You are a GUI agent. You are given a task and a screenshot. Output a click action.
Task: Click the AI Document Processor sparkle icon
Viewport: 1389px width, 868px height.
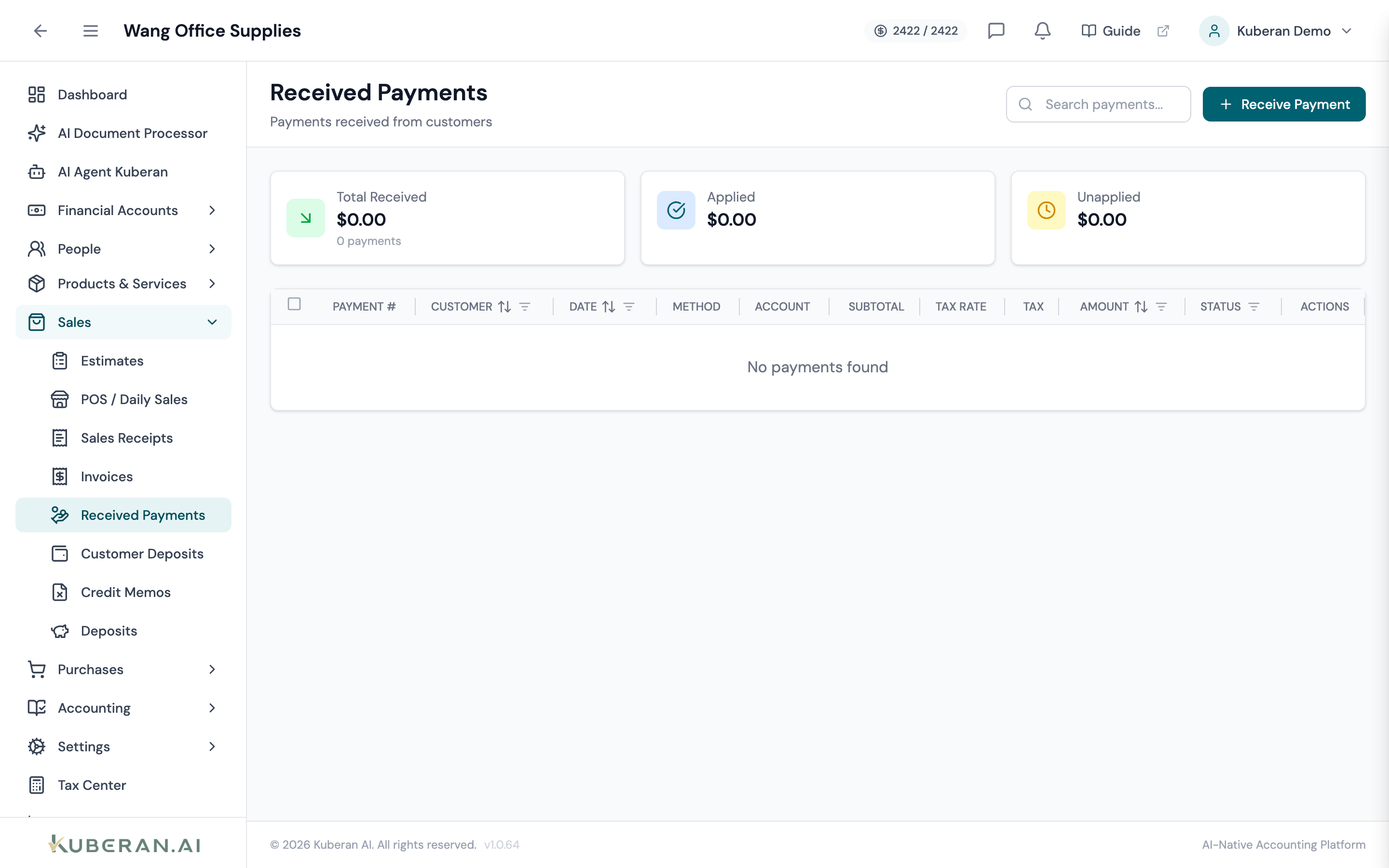tap(37, 133)
